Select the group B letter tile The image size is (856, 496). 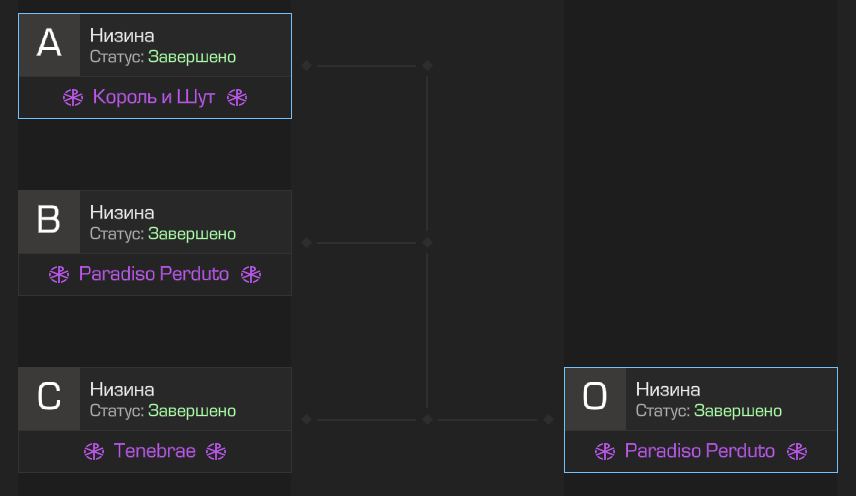pyautogui.click(x=49, y=222)
